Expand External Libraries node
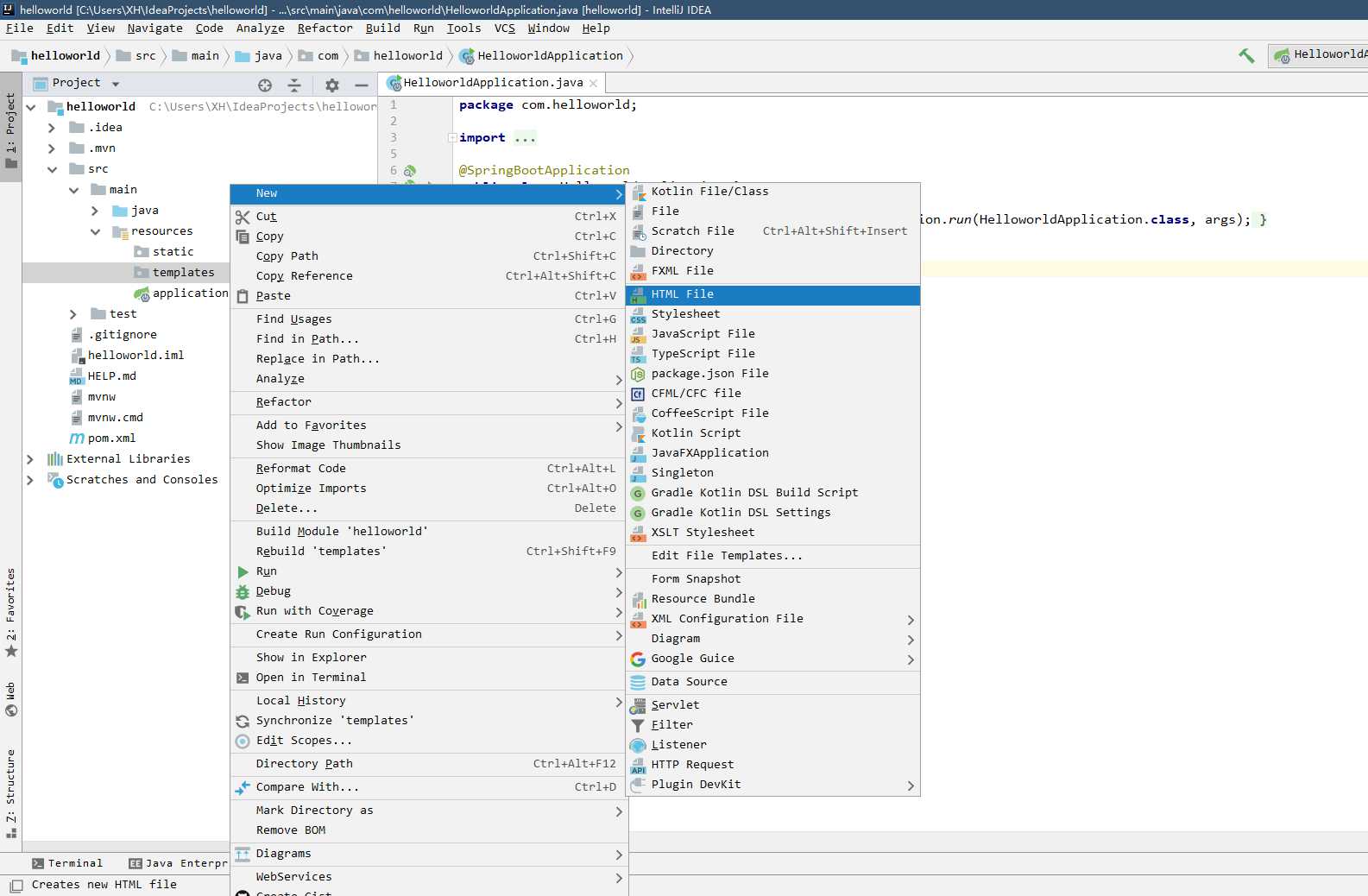Viewport: 1368px width, 896px height. coord(30,459)
